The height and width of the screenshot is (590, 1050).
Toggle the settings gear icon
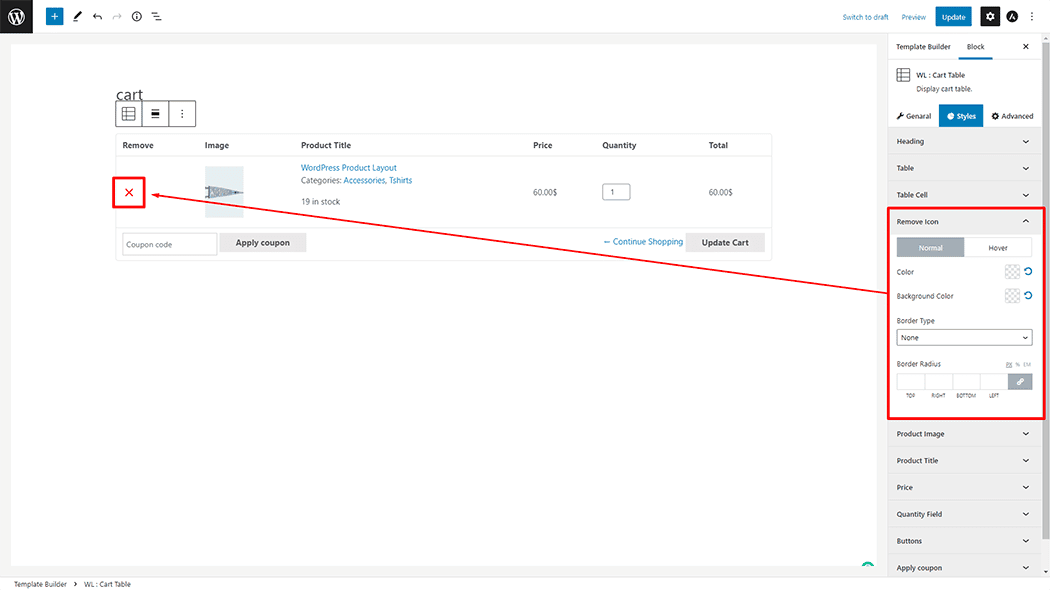click(989, 17)
